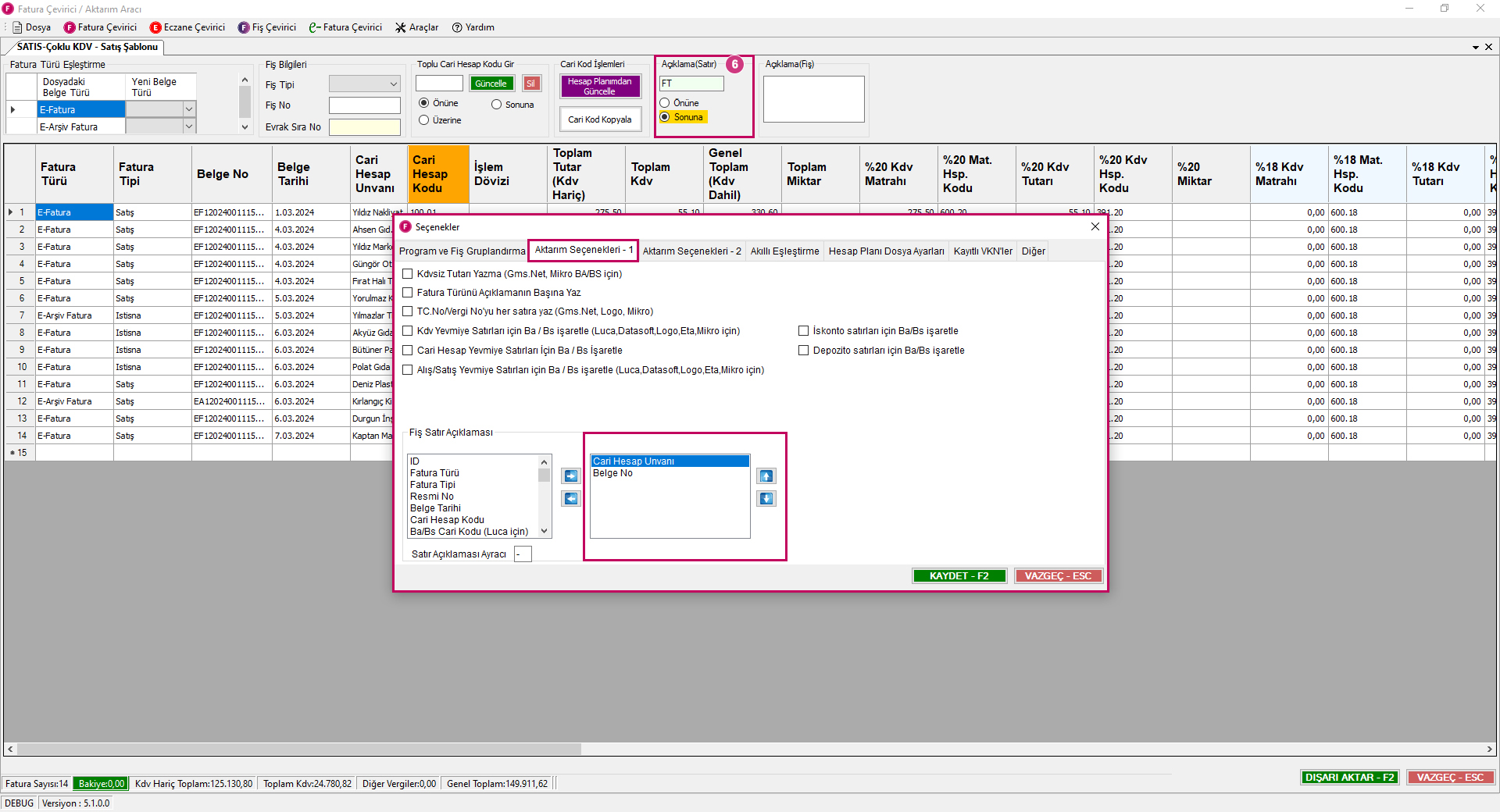Click the Satır Açıklaması Ayracı input field
1500x812 pixels.
pos(523,554)
